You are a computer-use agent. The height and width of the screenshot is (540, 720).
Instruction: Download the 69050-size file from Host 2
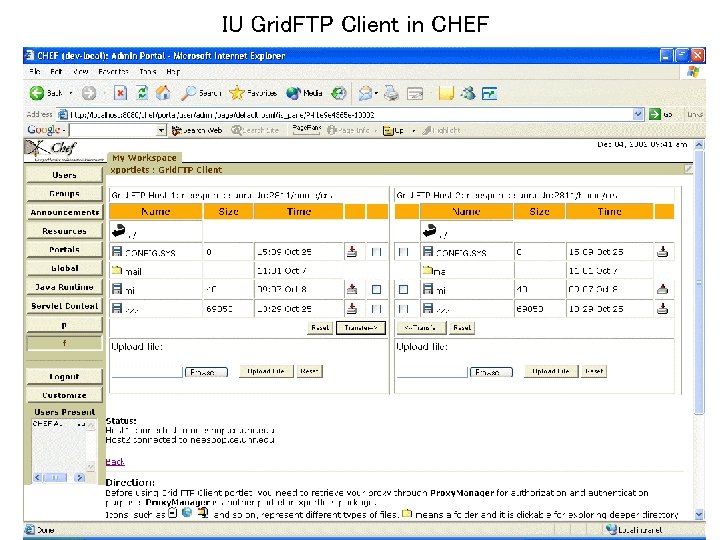[x=663, y=309]
